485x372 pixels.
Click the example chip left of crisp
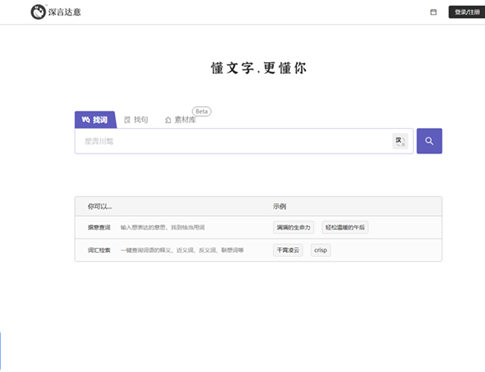click(x=288, y=250)
